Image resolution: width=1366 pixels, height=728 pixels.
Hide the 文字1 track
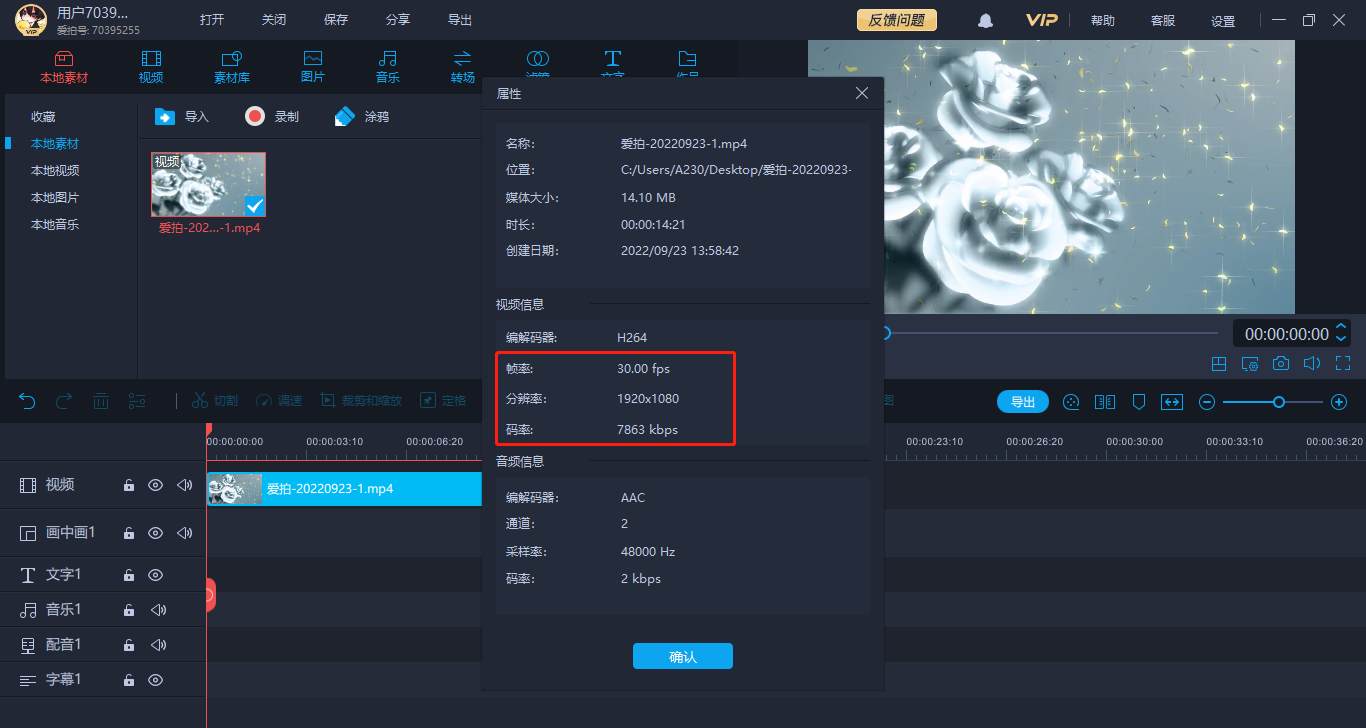[155, 575]
